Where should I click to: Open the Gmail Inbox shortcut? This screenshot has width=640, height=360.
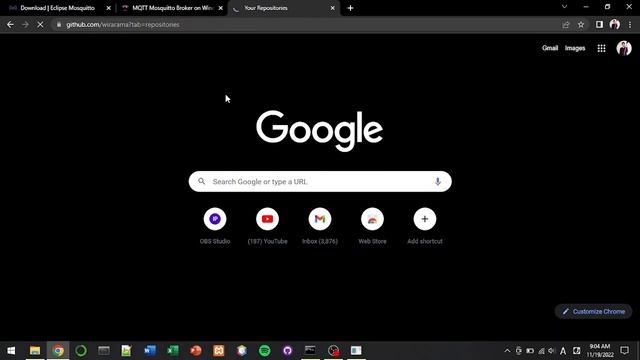tap(320, 219)
